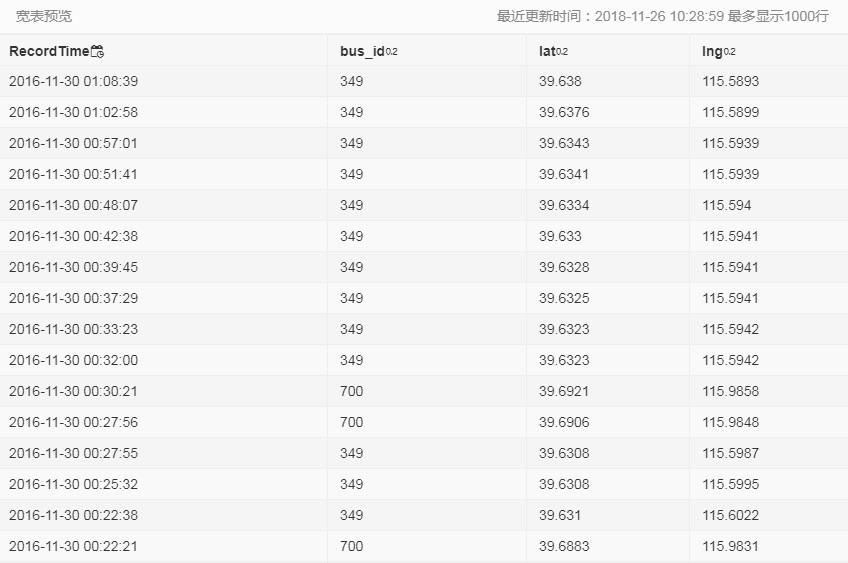
Task: Click timestamp 2016-11-30 00:30:21
Action: coord(73,392)
